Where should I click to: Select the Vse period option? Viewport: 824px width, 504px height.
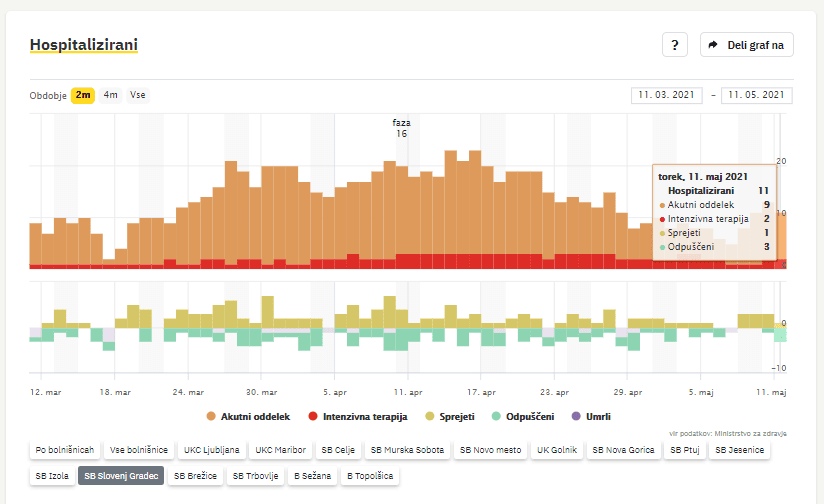coord(138,95)
